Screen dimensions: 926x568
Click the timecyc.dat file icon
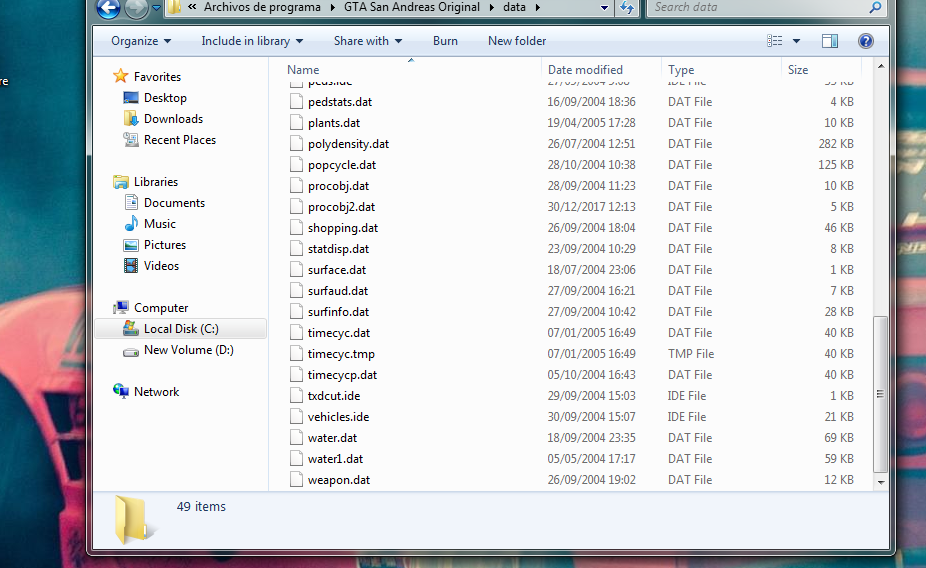point(296,333)
